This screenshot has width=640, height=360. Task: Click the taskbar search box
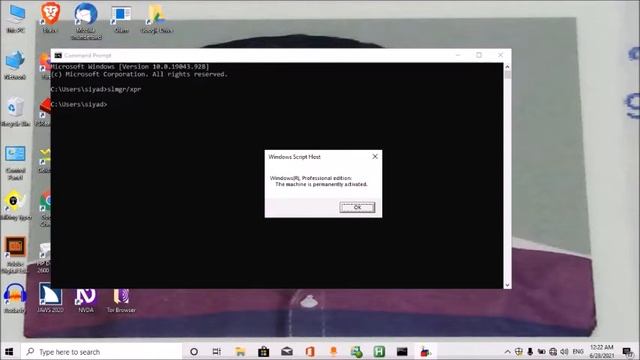click(x=100, y=351)
